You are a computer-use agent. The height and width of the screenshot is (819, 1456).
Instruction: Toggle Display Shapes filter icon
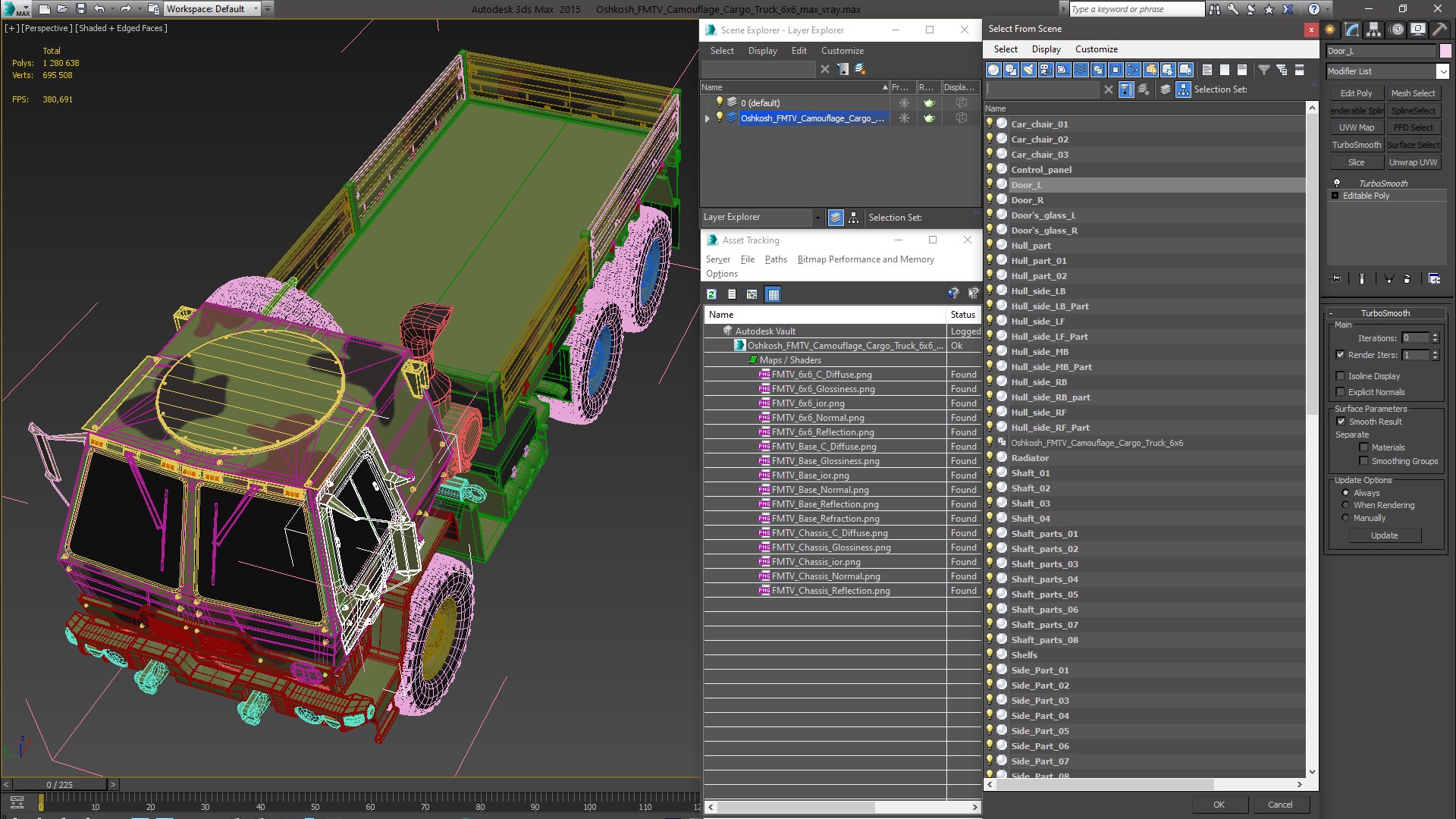pyautogui.click(x=1011, y=70)
